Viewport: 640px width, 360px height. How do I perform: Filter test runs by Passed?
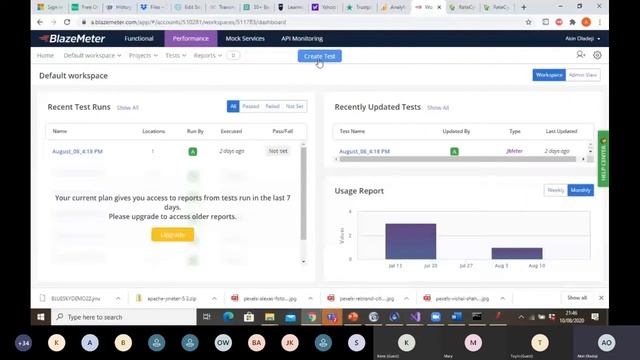tap(251, 106)
